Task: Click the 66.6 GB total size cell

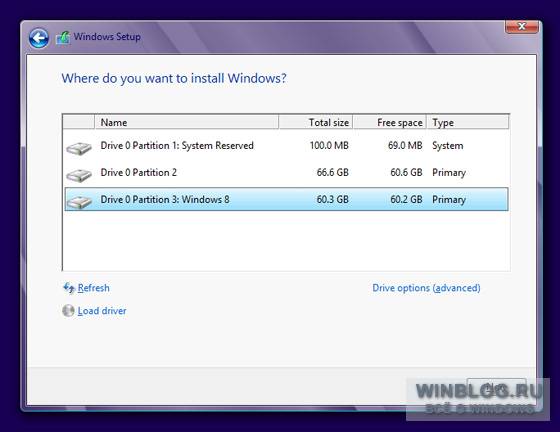Action: tap(332, 172)
